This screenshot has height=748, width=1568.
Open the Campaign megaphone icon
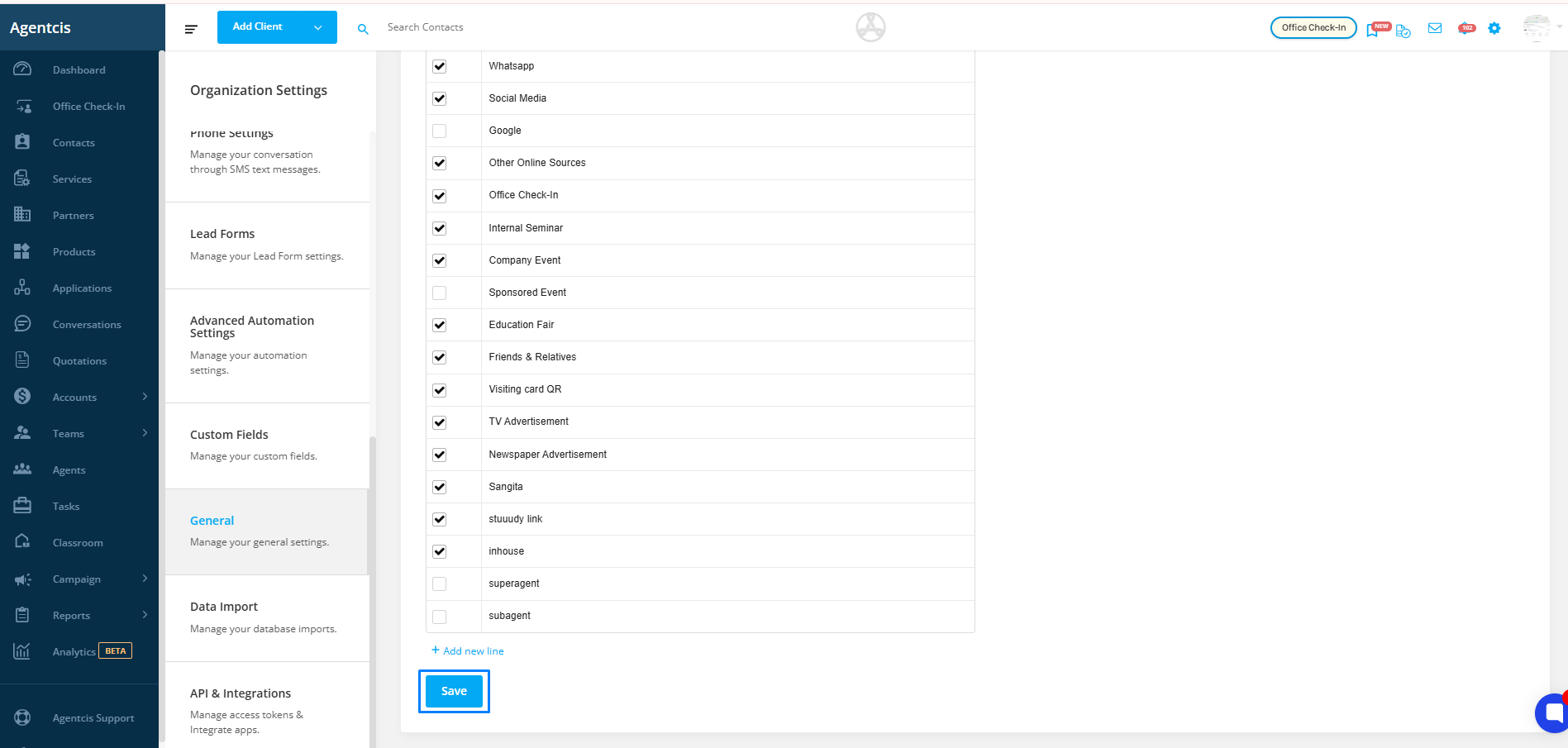click(x=22, y=579)
